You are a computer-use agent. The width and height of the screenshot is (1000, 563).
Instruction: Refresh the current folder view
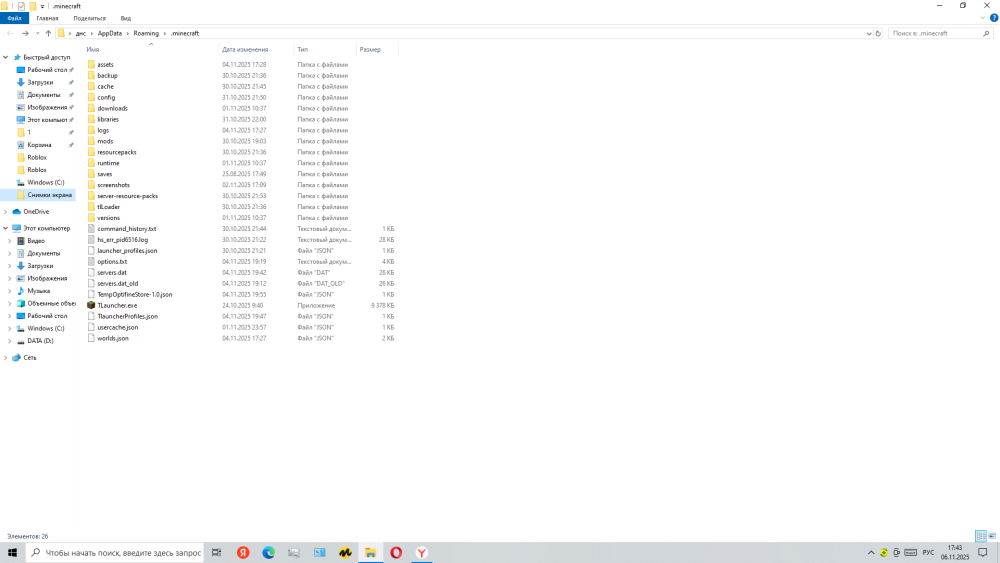point(878,33)
